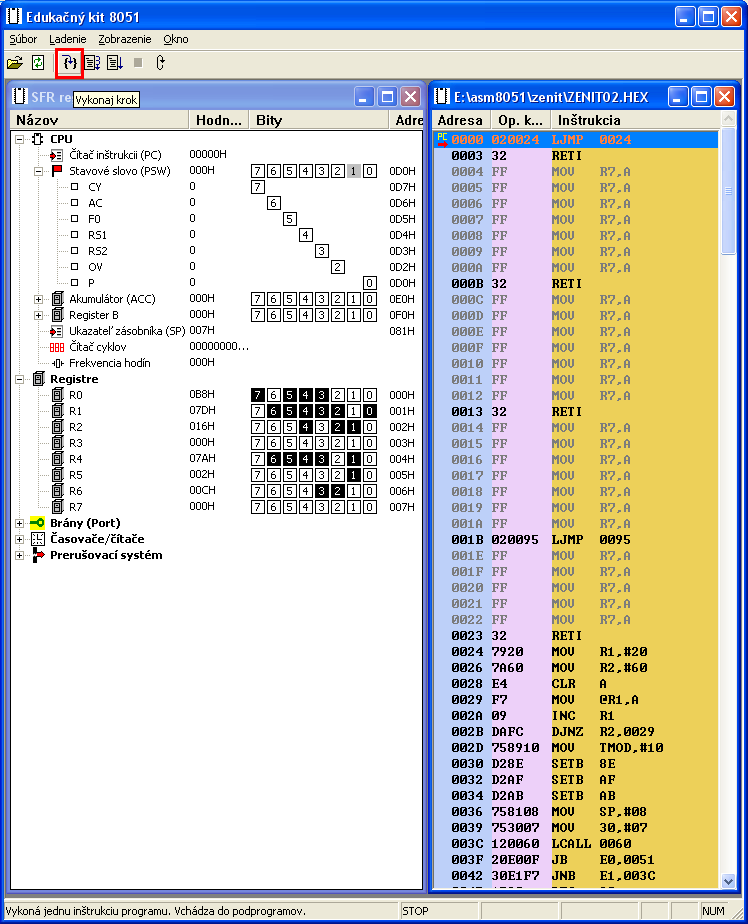Viewport: 748px width, 924px height.
Task: Collapse the CPU tree node
Action: pyautogui.click(x=19, y=140)
